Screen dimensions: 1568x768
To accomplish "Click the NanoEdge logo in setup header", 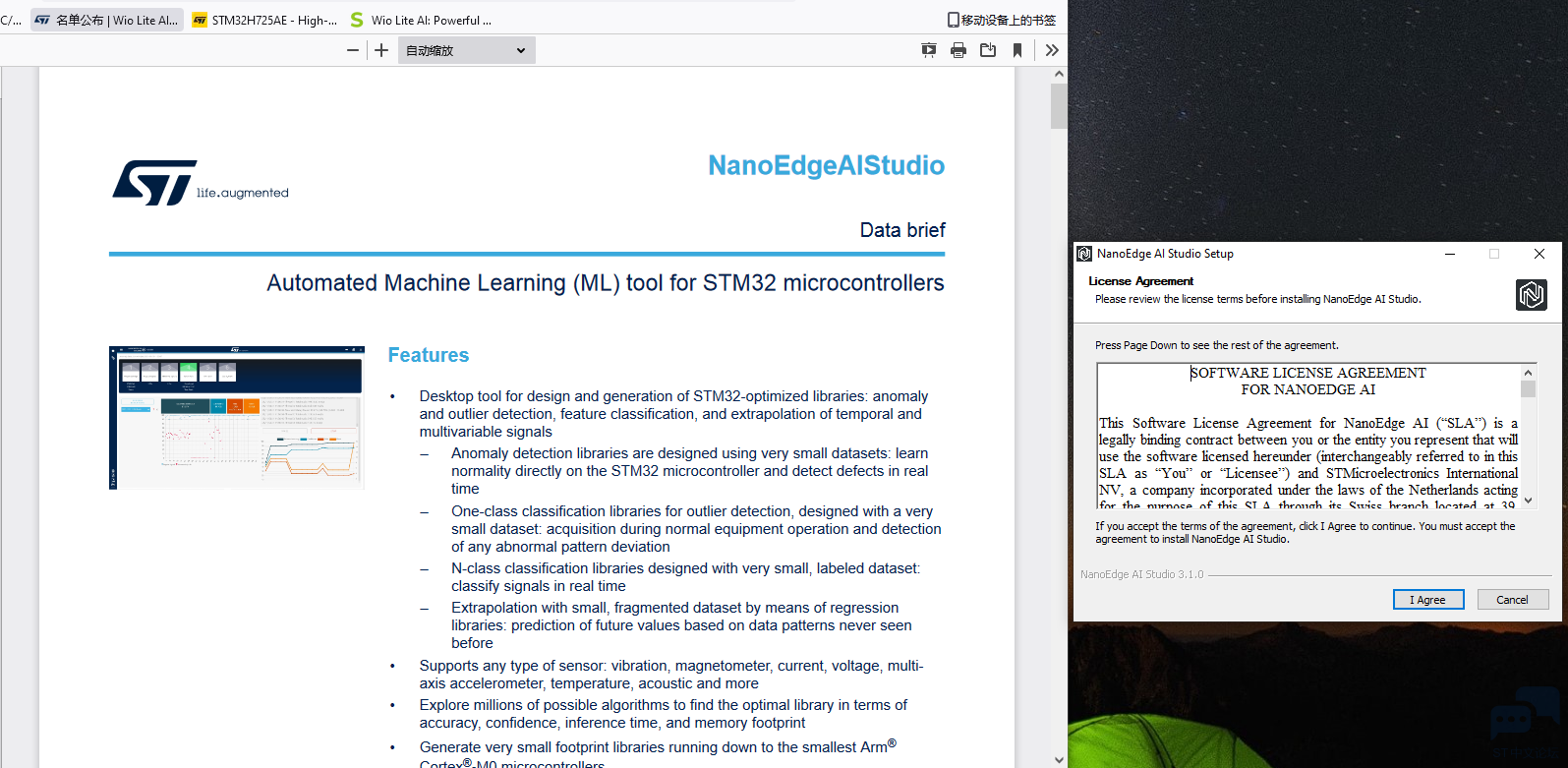I will [1532, 294].
